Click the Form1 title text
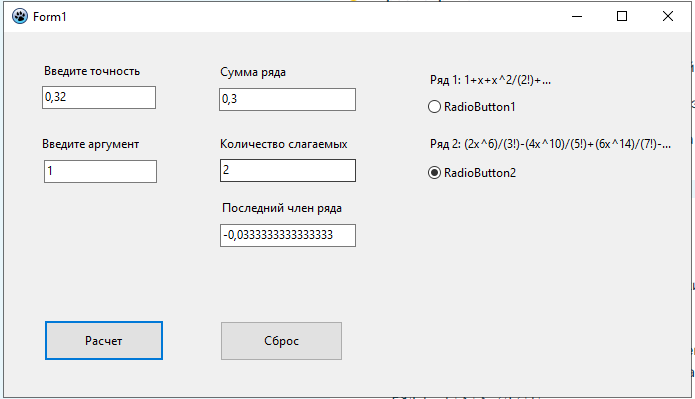 pyautogui.click(x=50, y=17)
